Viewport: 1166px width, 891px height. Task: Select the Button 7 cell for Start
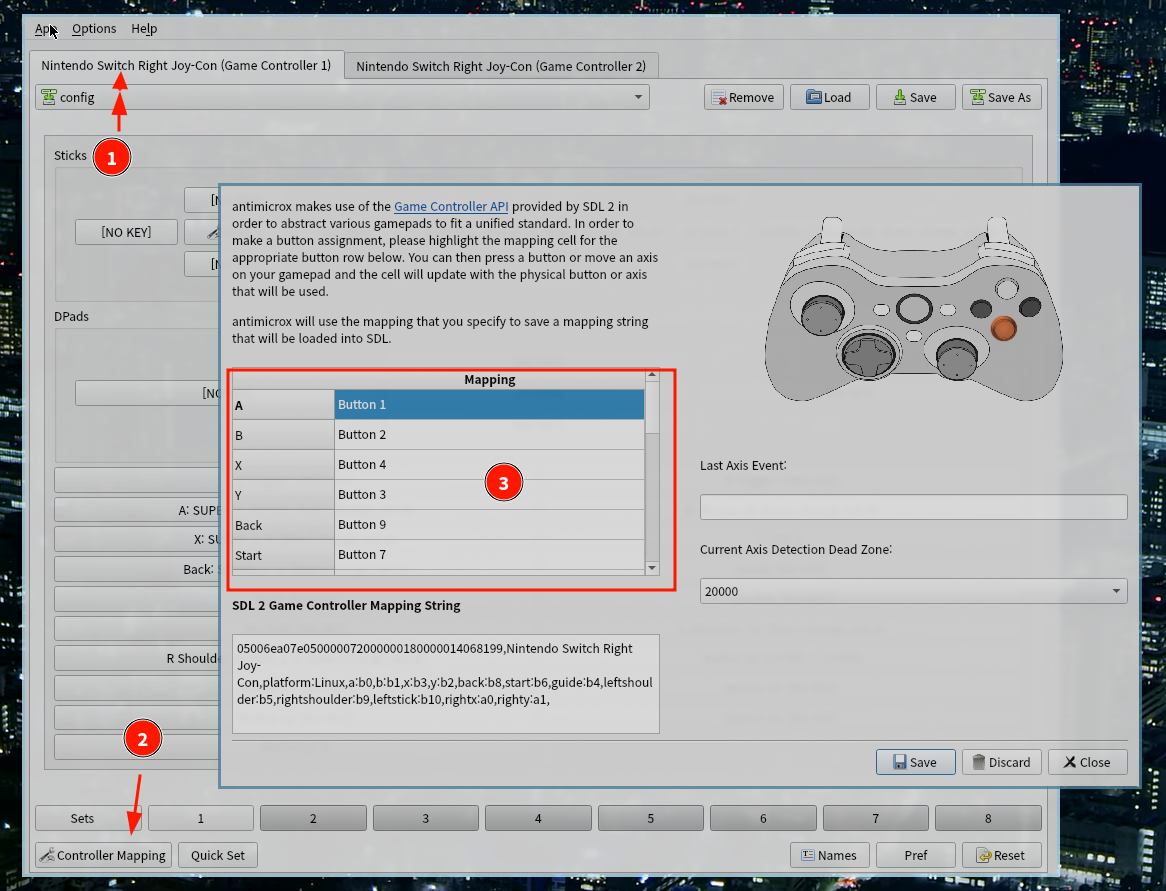click(x=489, y=555)
